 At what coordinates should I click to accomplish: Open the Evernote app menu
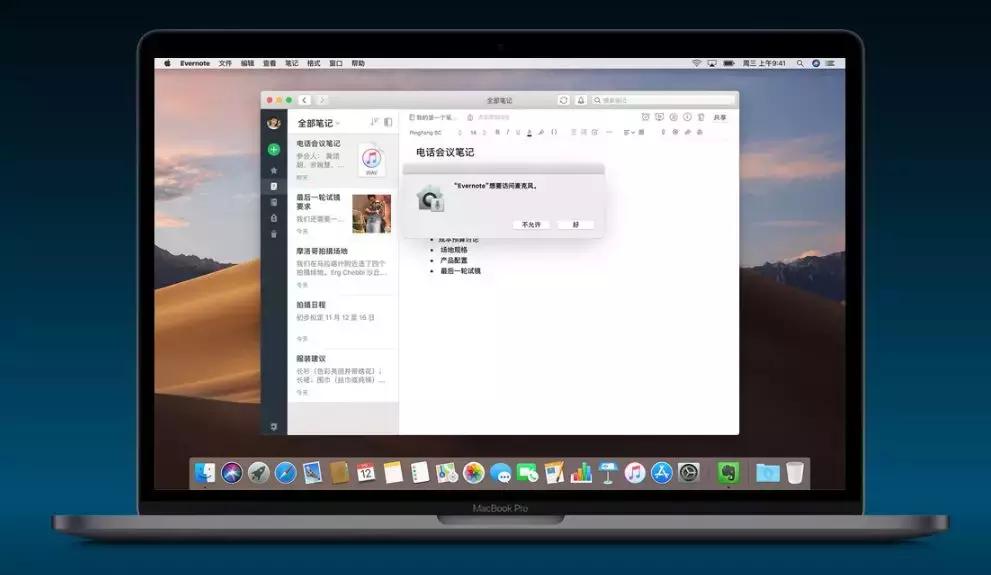(x=195, y=63)
